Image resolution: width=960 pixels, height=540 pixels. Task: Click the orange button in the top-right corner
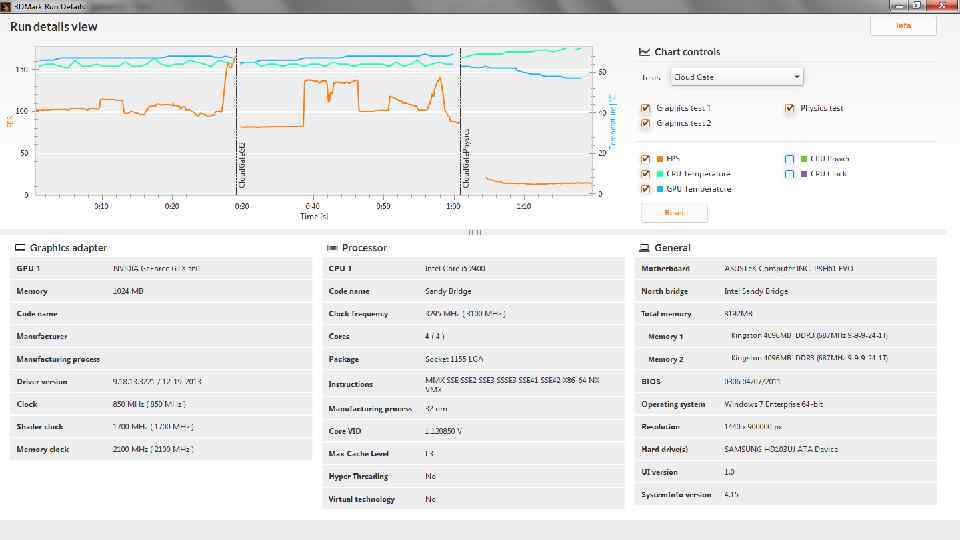pos(903,26)
